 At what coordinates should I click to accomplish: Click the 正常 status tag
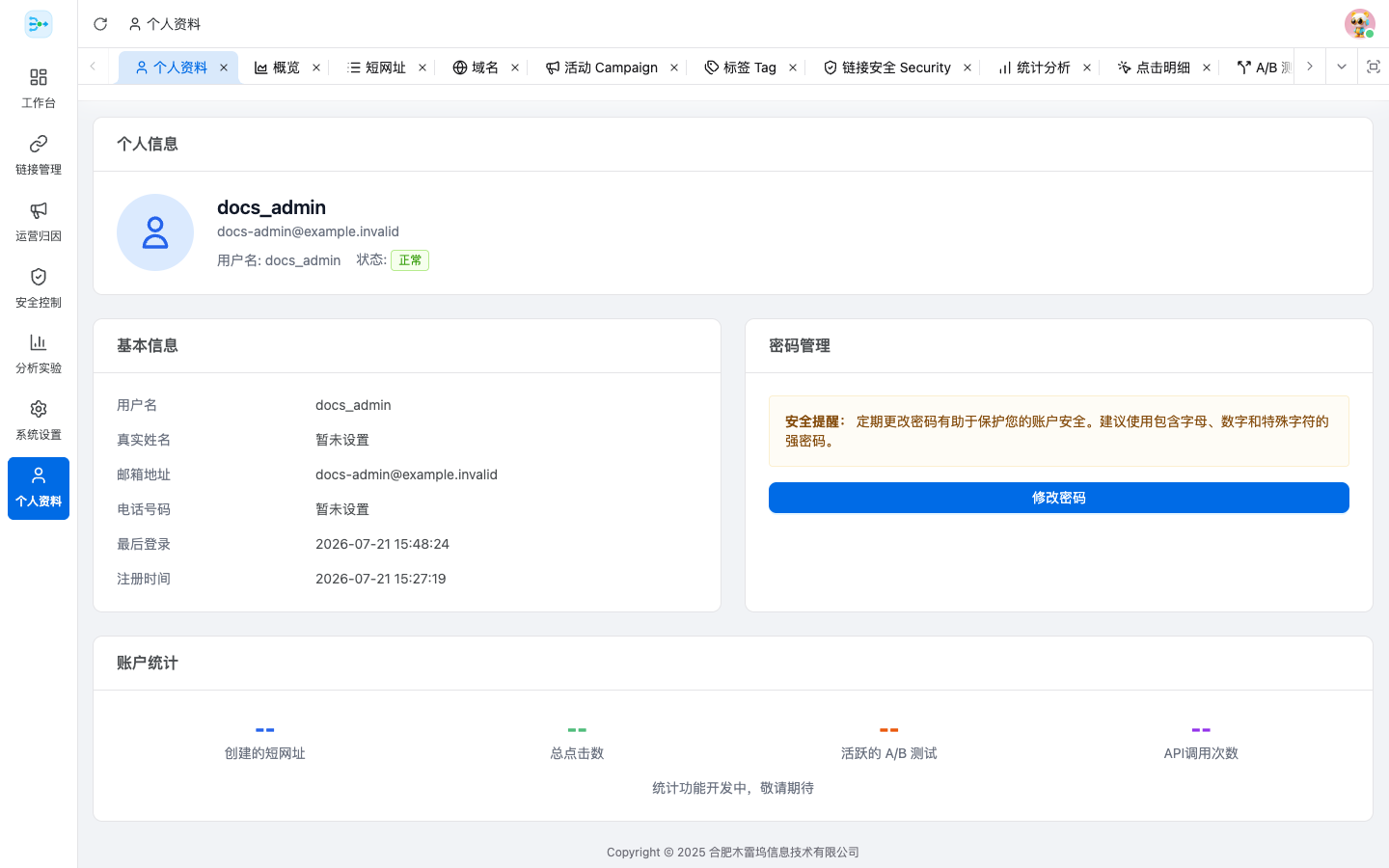(410, 260)
